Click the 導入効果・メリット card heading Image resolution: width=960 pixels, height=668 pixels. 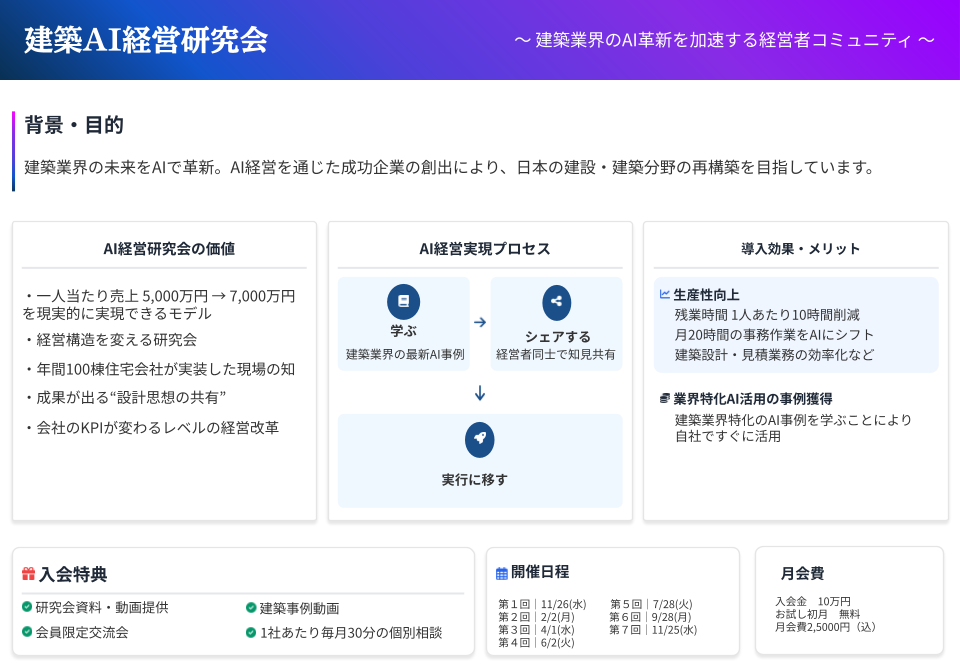pos(800,249)
